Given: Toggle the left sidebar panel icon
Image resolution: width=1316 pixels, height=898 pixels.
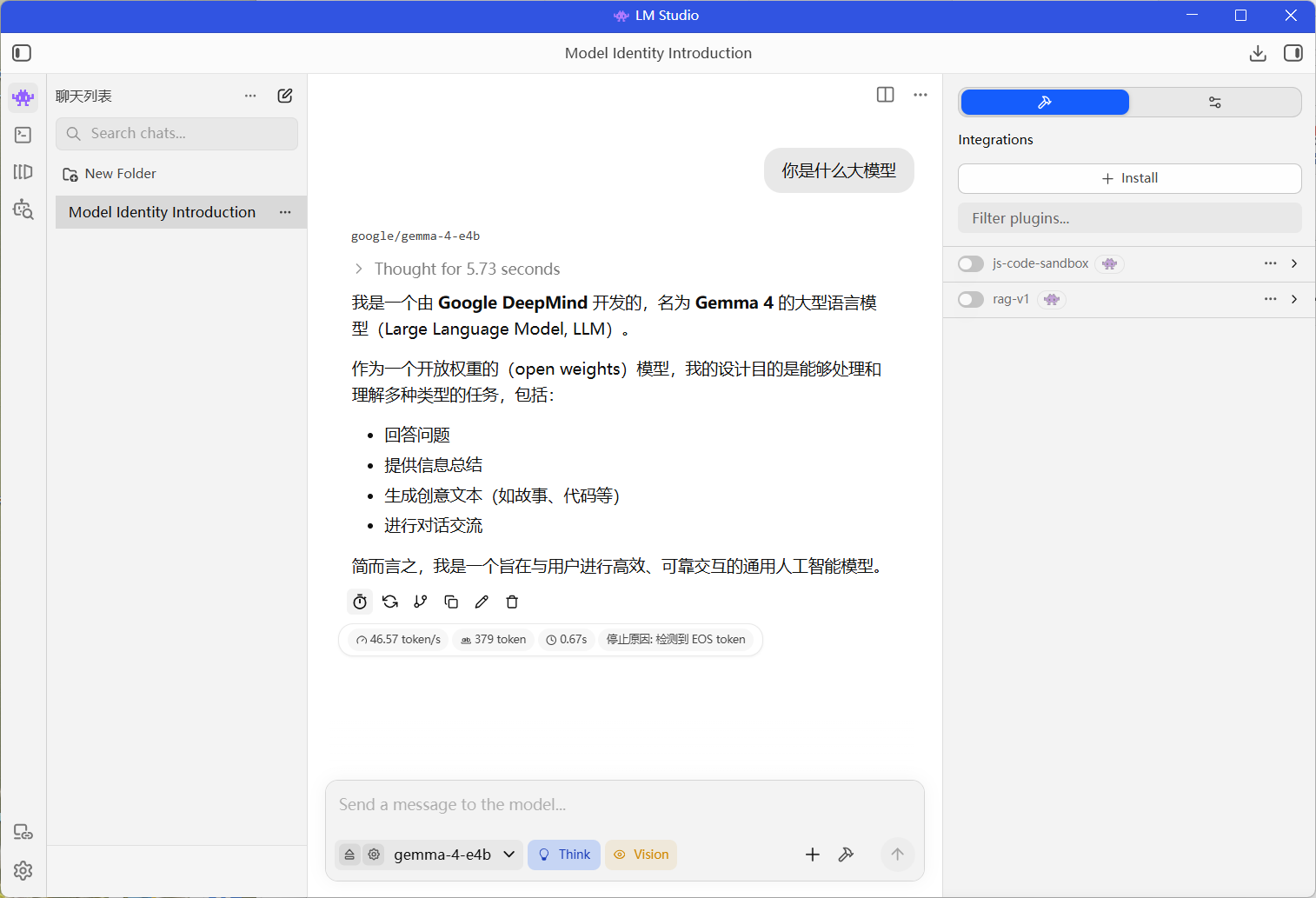Looking at the screenshot, I should point(22,53).
